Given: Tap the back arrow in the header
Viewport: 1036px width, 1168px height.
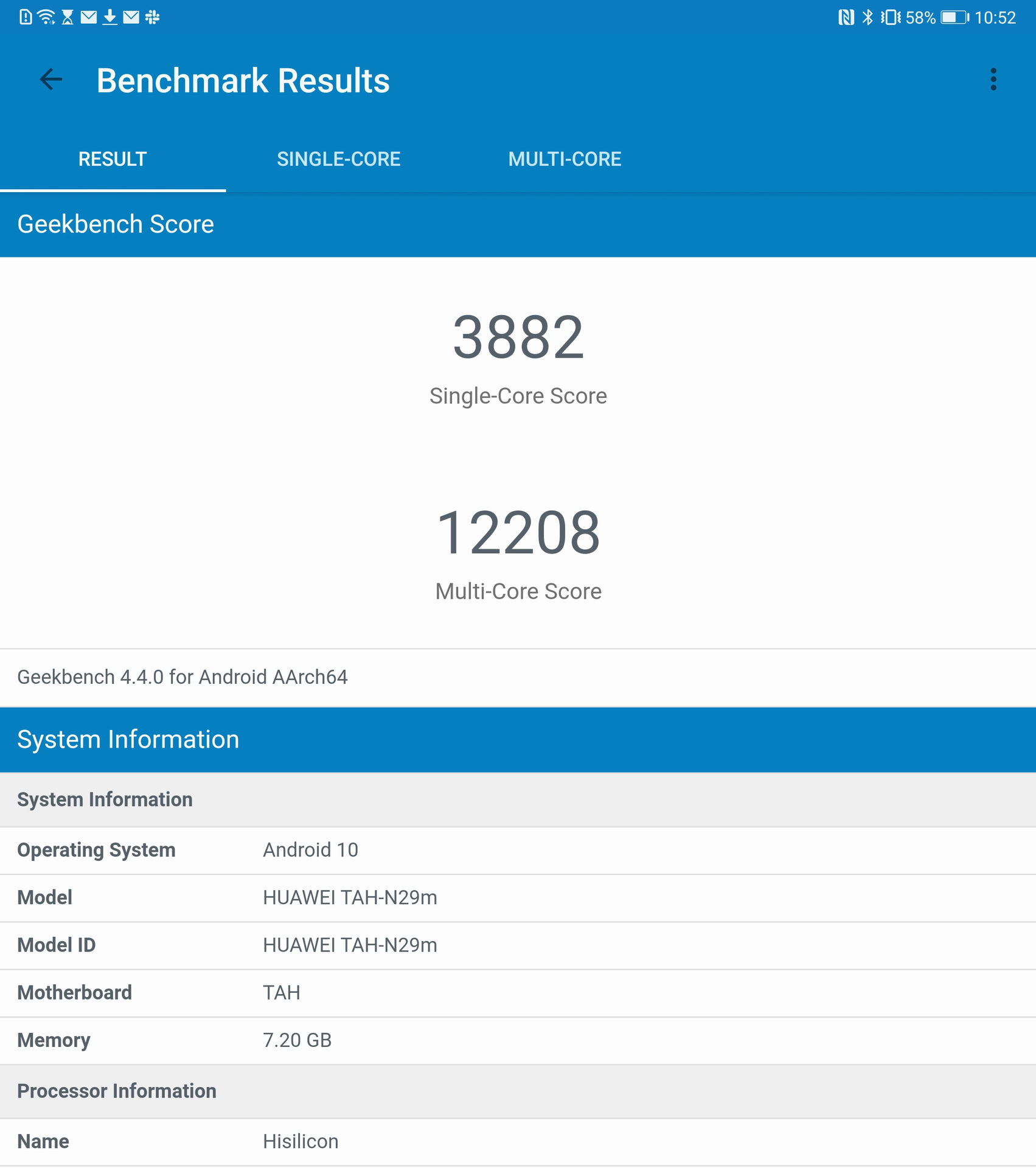Looking at the screenshot, I should 51,80.
